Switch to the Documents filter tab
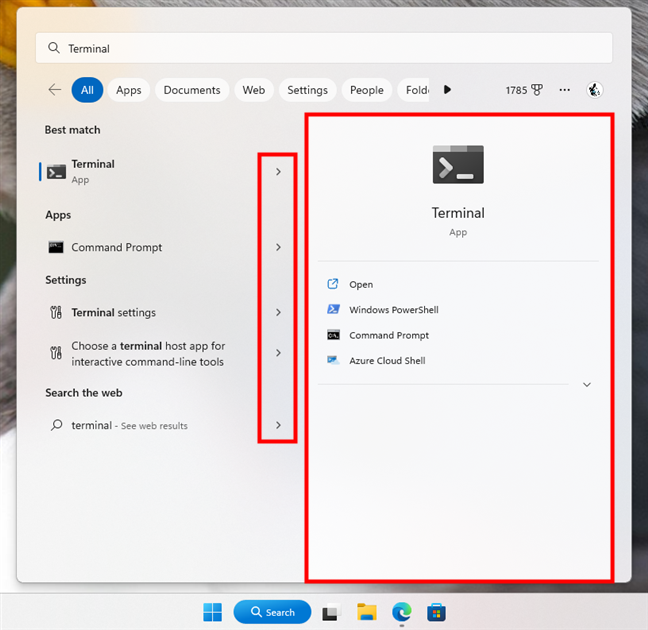 coord(192,90)
